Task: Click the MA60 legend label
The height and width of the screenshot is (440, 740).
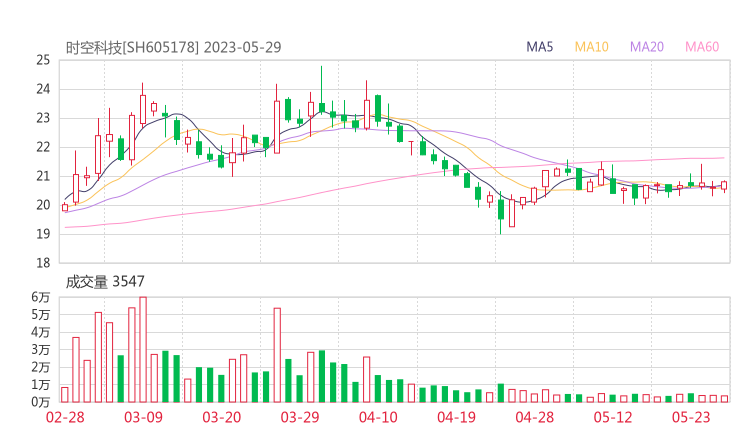Action: tap(702, 47)
